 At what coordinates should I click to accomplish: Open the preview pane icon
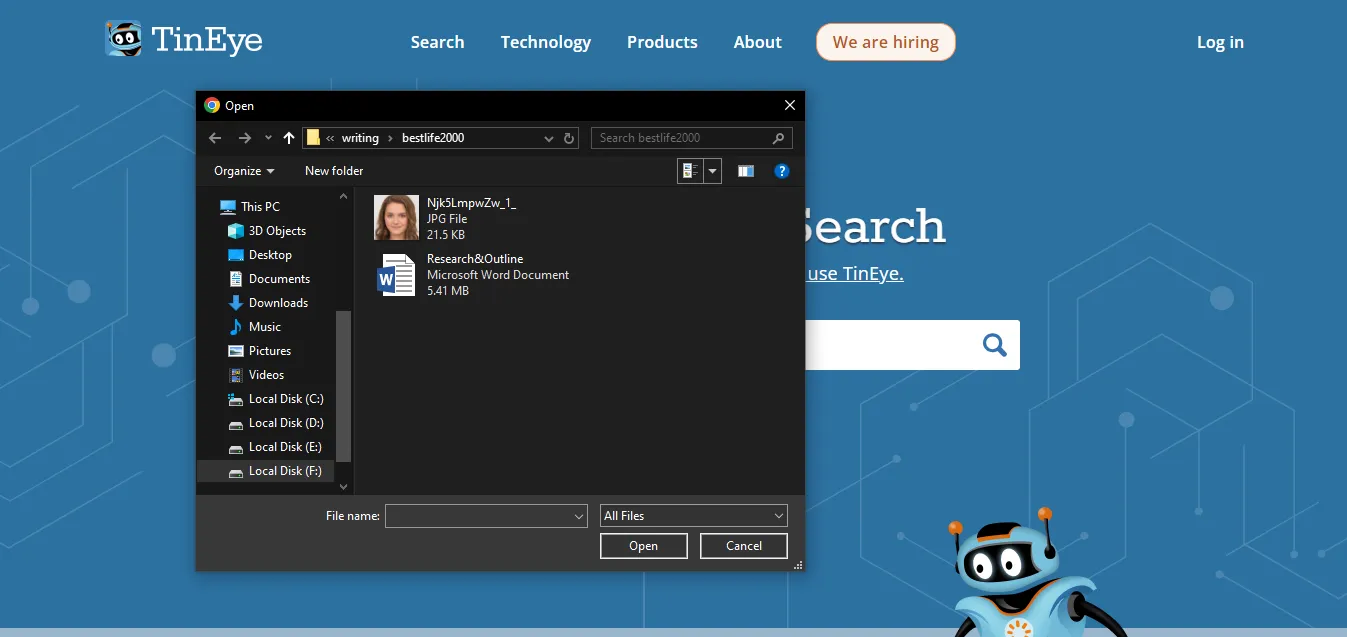pyautogui.click(x=745, y=171)
